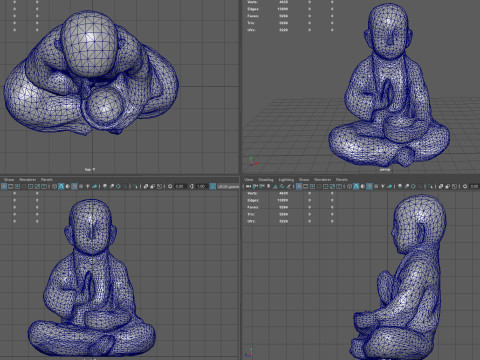Viewport: 480px width, 360px height.
Task: Click lock camera icon in side-view panel
Action: (x=255, y=186)
